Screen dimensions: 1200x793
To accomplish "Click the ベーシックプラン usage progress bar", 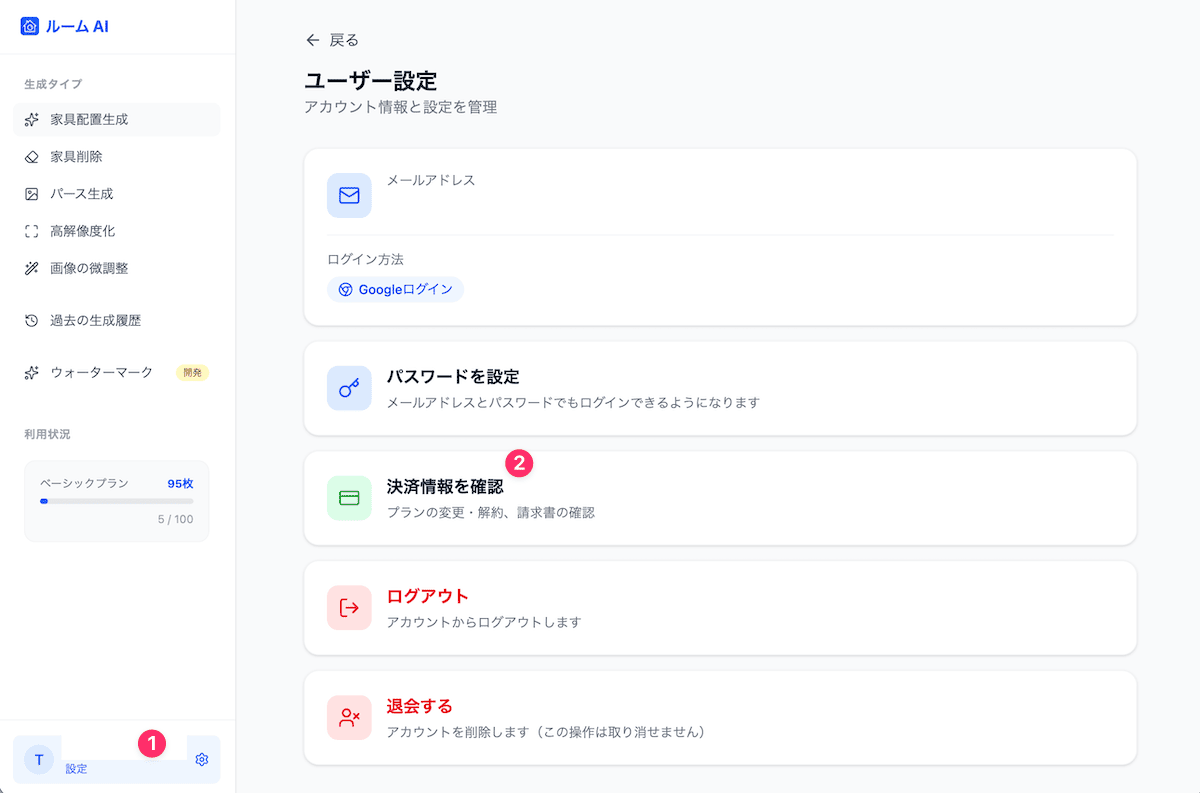I will pyautogui.click(x=117, y=501).
